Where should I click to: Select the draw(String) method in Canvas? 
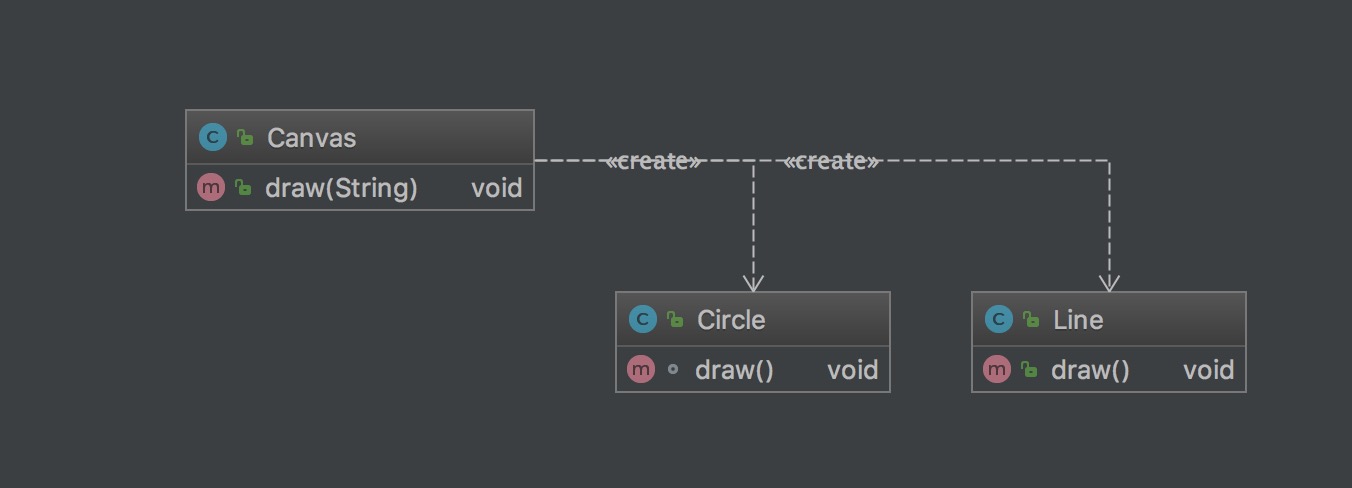coord(341,188)
